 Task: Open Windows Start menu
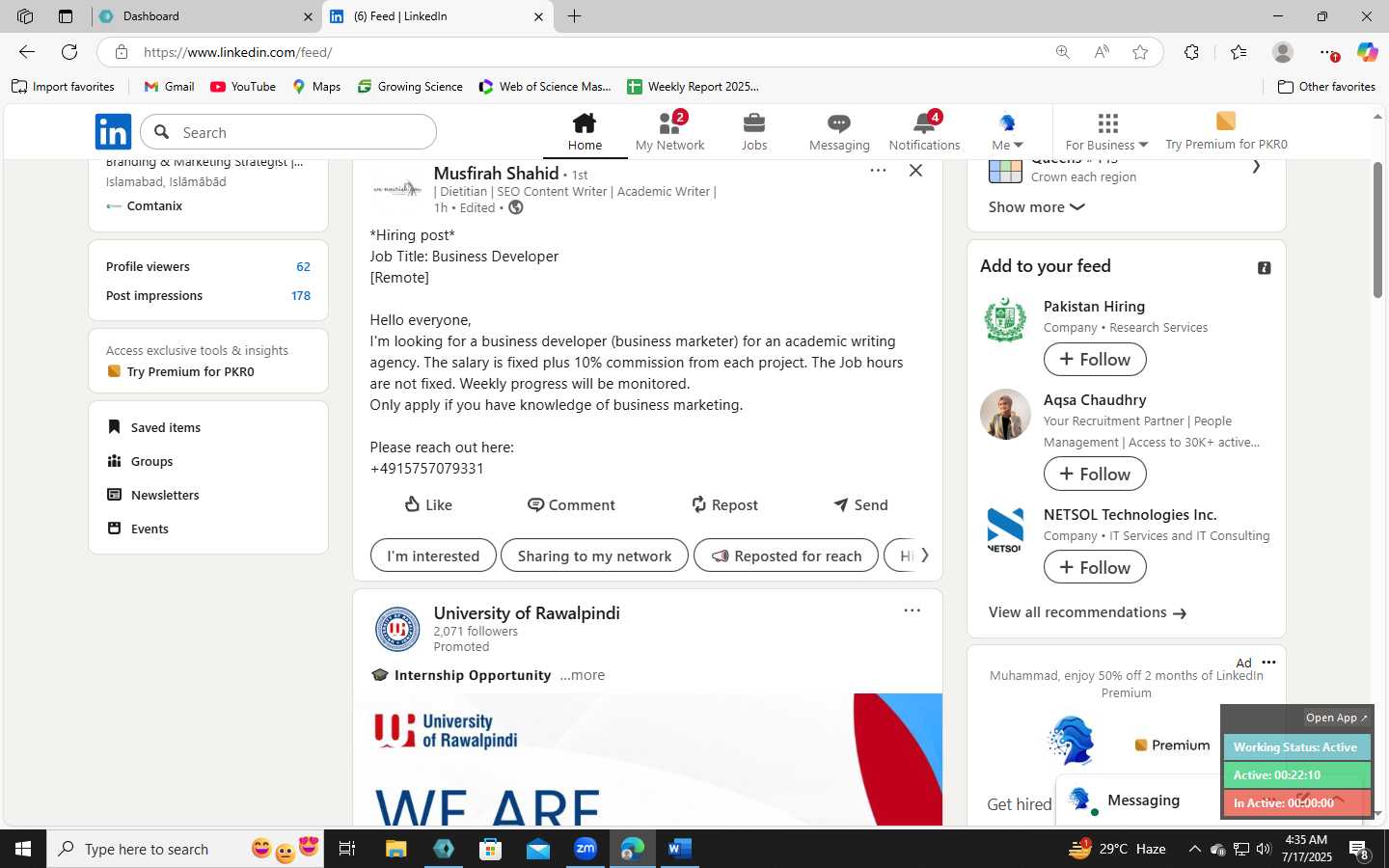(x=23, y=849)
